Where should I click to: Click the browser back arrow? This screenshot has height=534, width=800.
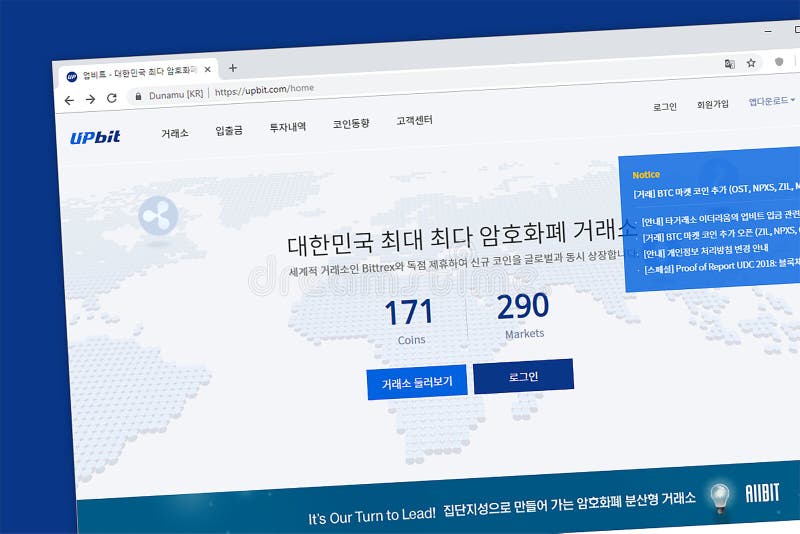[x=69, y=100]
